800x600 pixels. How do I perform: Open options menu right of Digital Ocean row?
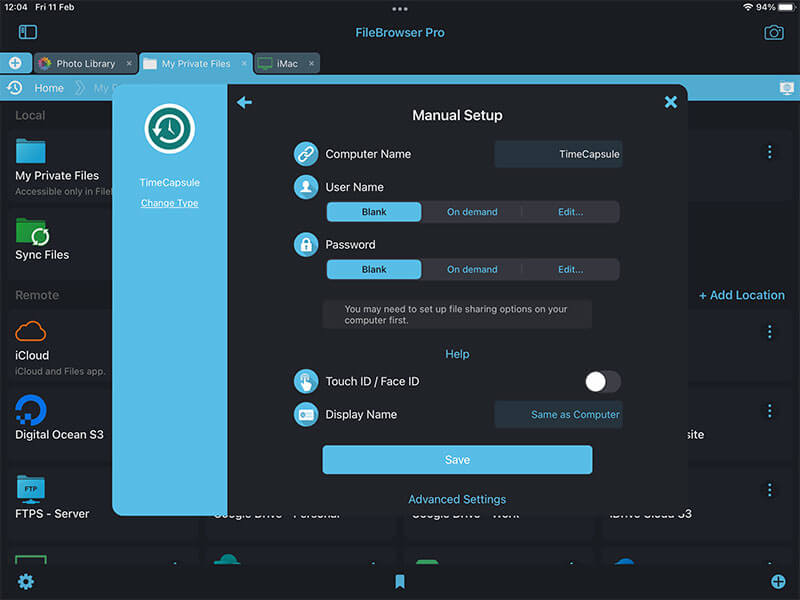tap(769, 411)
